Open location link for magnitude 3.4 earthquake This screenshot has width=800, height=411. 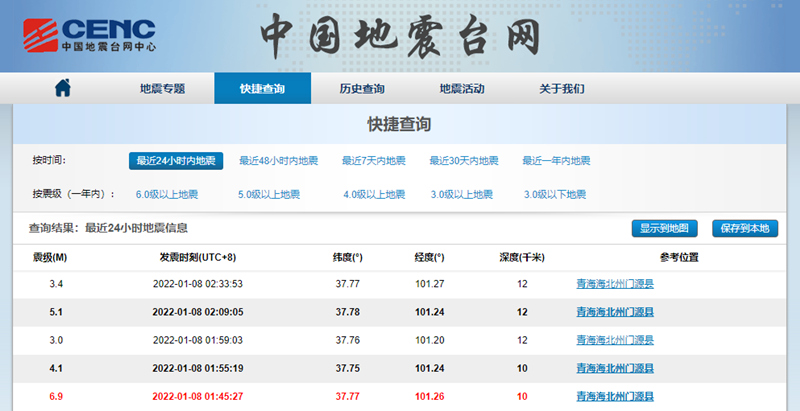[615, 284]
